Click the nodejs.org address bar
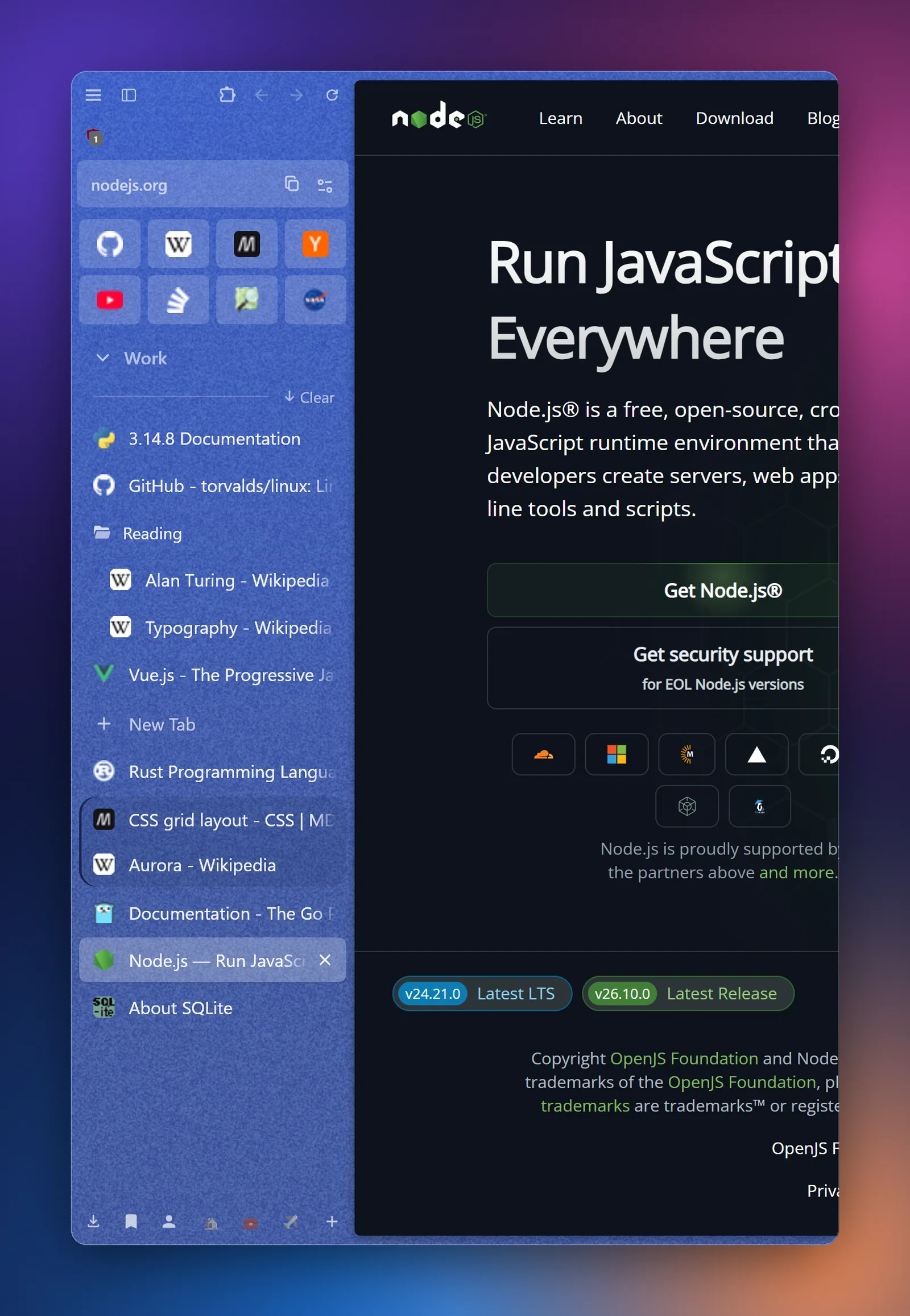Image resolution: width=910 pixels, height=1316 pixels. pyautogui.click(x=213, y=185)
